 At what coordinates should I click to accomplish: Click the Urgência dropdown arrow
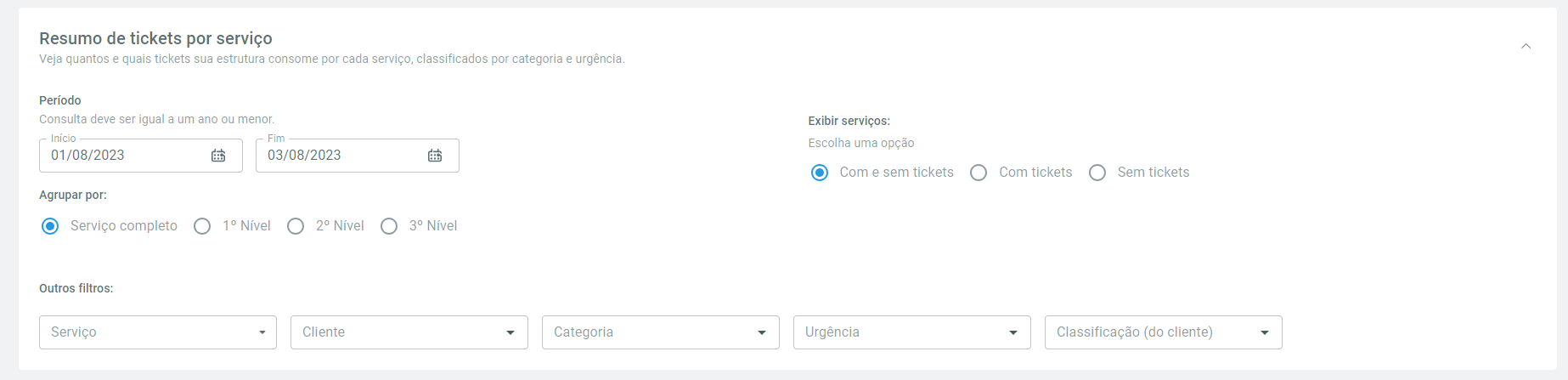1013,332
